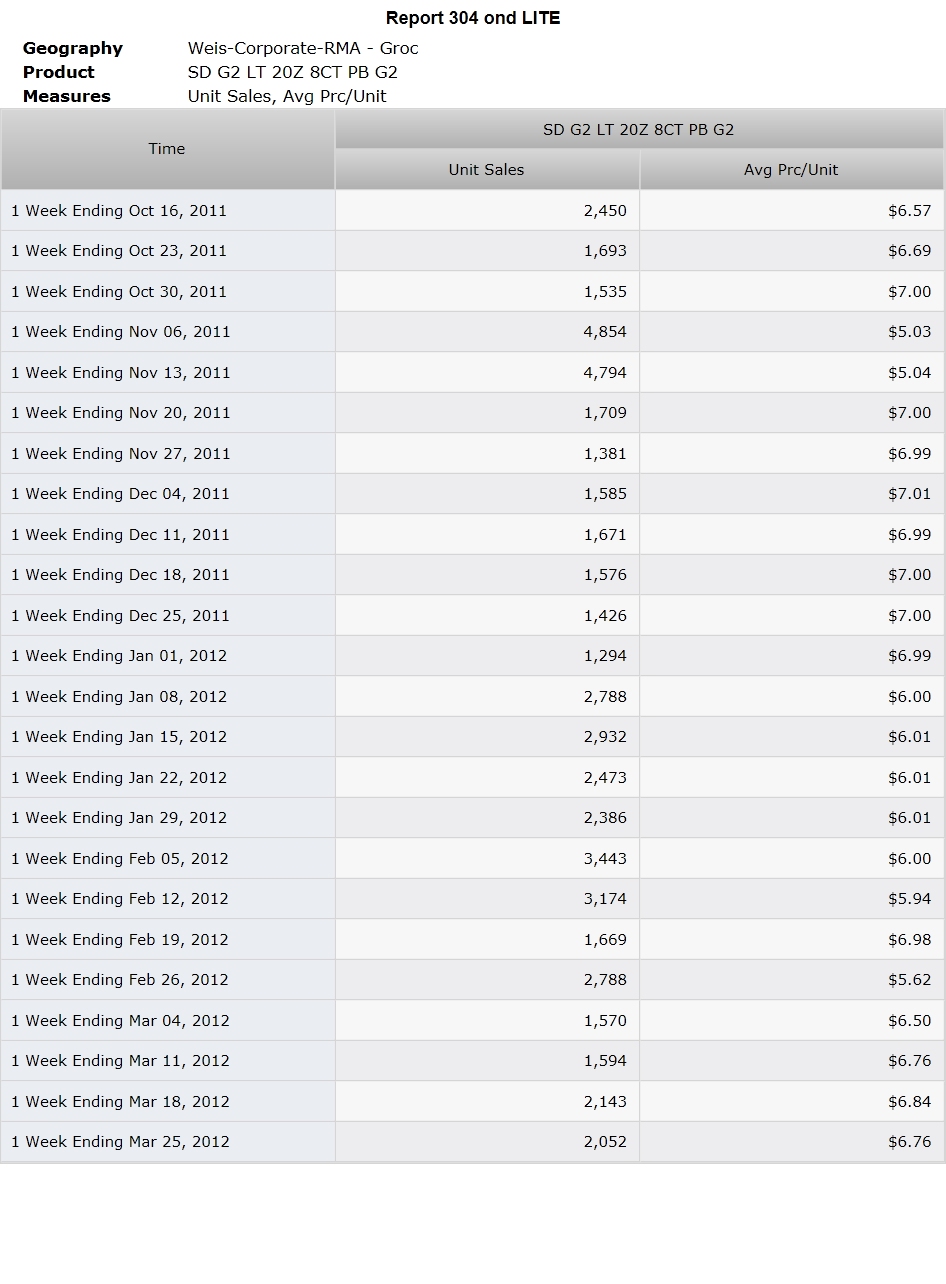946x1284 pixels.
Task: Click the Avg Prc/Unit column header
Action: click(x=791, y=170)
